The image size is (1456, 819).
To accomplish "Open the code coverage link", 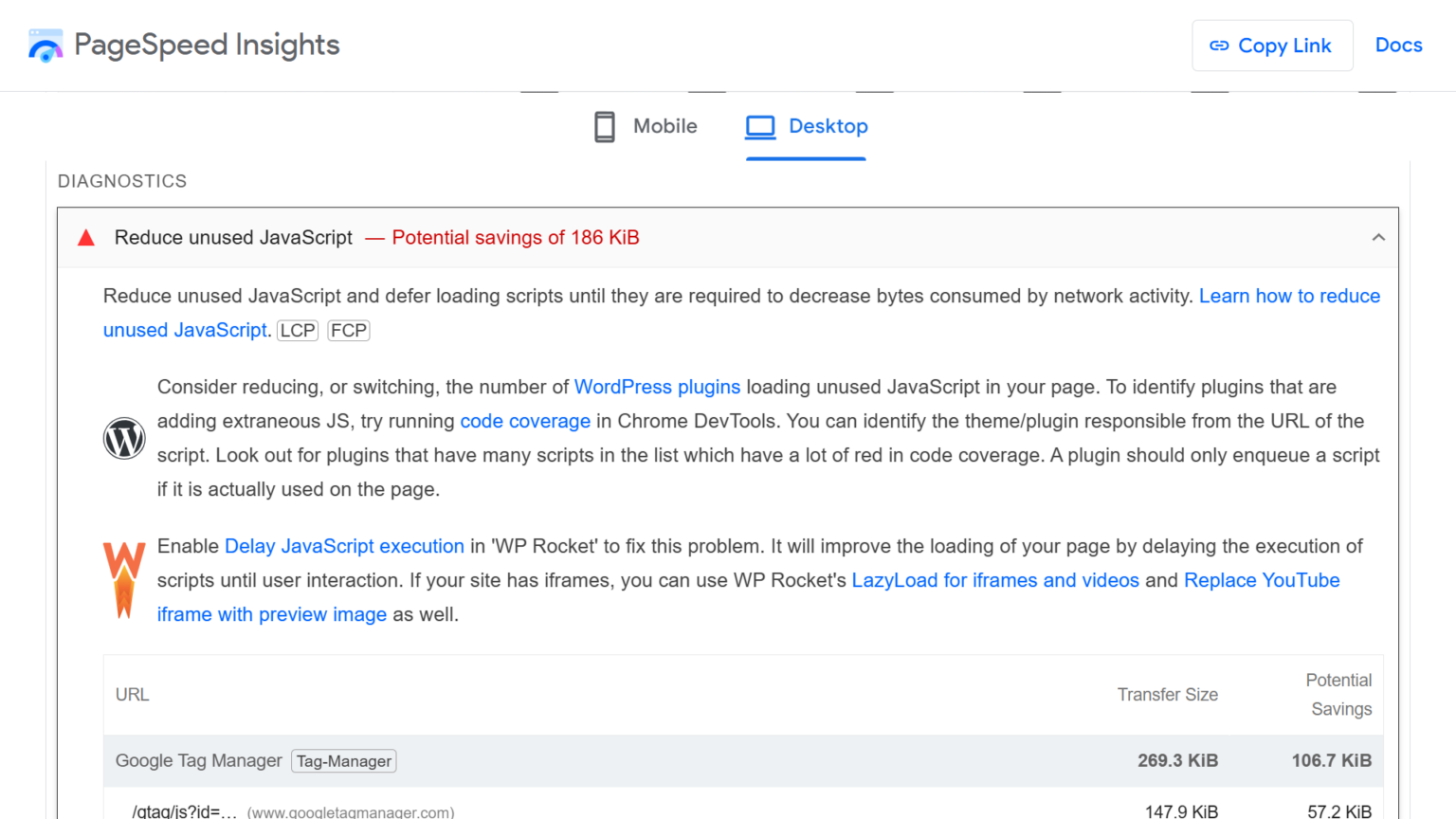I will pos(526,421).
